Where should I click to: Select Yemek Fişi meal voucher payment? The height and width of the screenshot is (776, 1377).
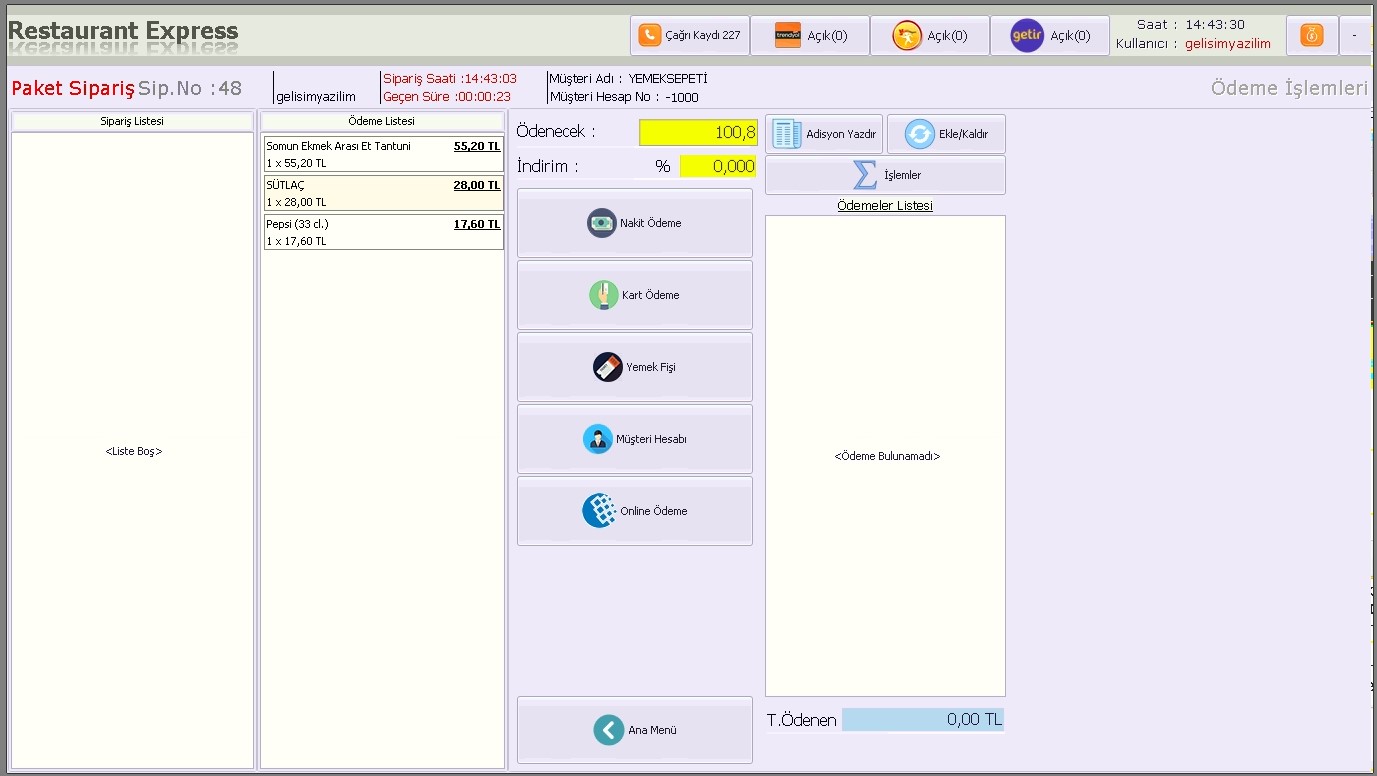[x=634, y=367]
